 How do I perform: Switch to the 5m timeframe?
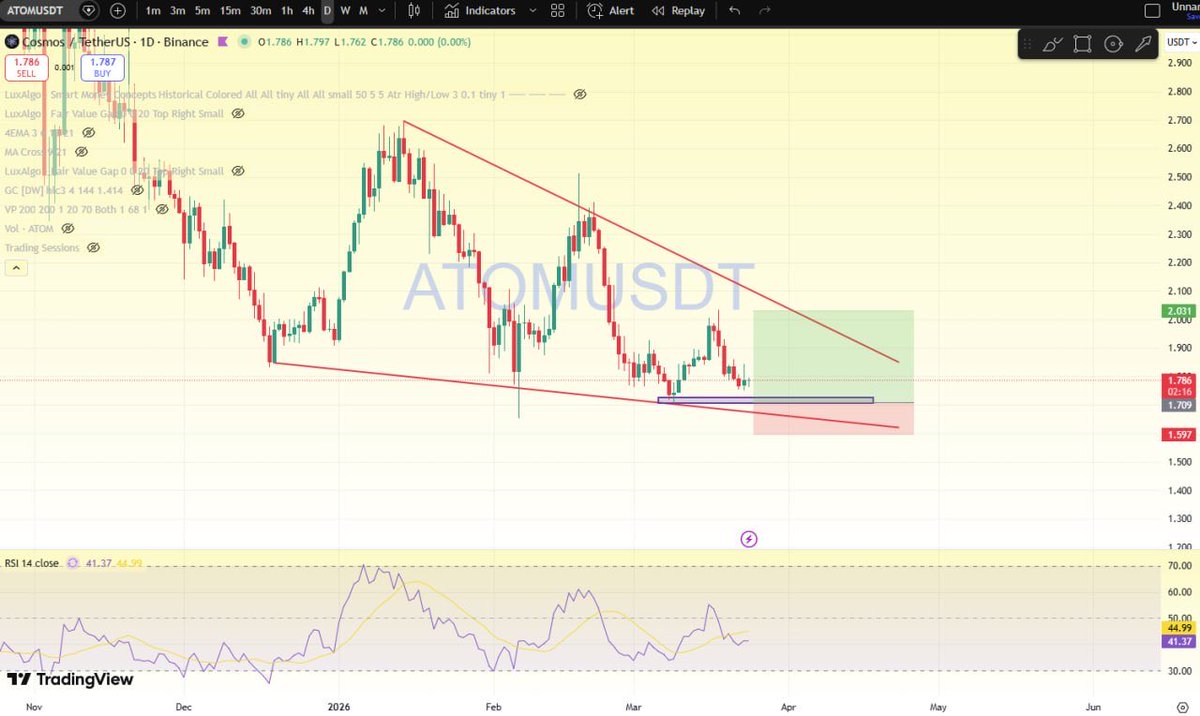coord(203,11)
